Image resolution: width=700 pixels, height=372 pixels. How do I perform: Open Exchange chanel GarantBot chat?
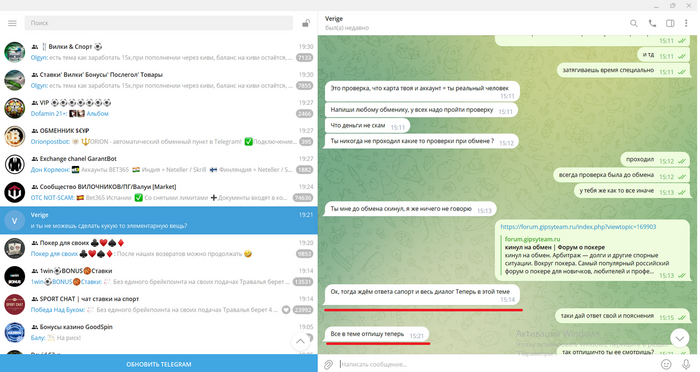(x=158, y=164)
